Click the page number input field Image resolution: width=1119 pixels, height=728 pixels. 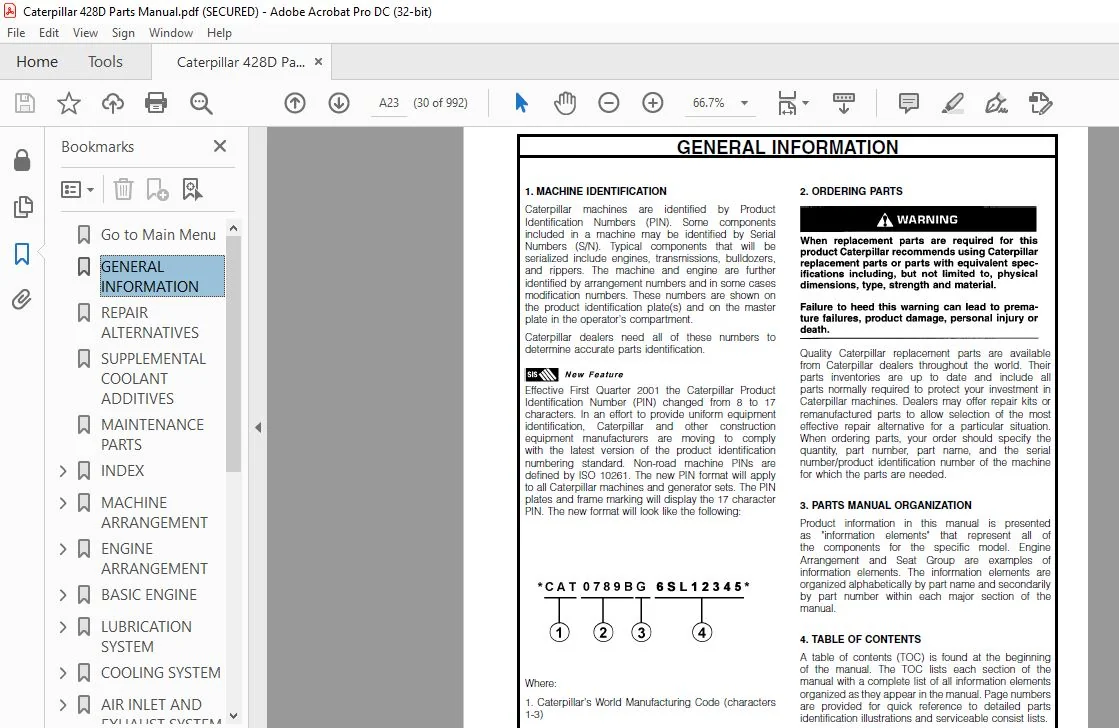pyautogui.click(x=389, y=103)
